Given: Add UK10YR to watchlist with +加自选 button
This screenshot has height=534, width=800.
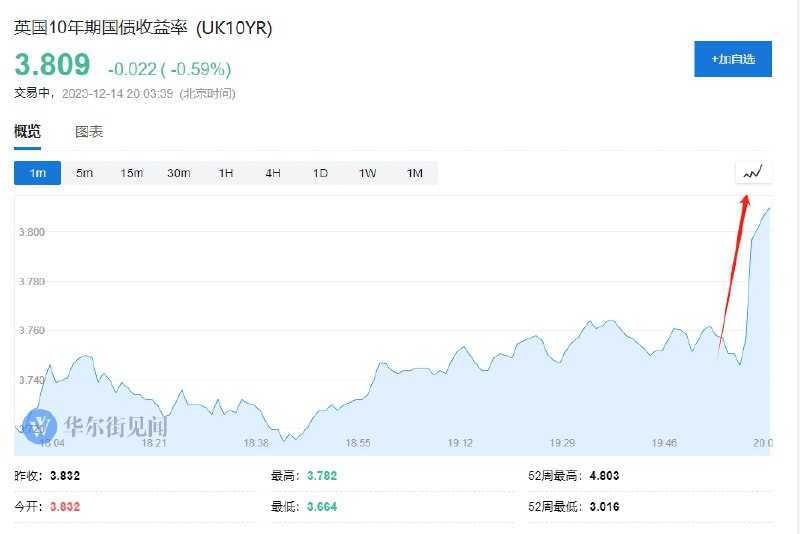Looking at the screenshot, I should (x=733, y=59).
